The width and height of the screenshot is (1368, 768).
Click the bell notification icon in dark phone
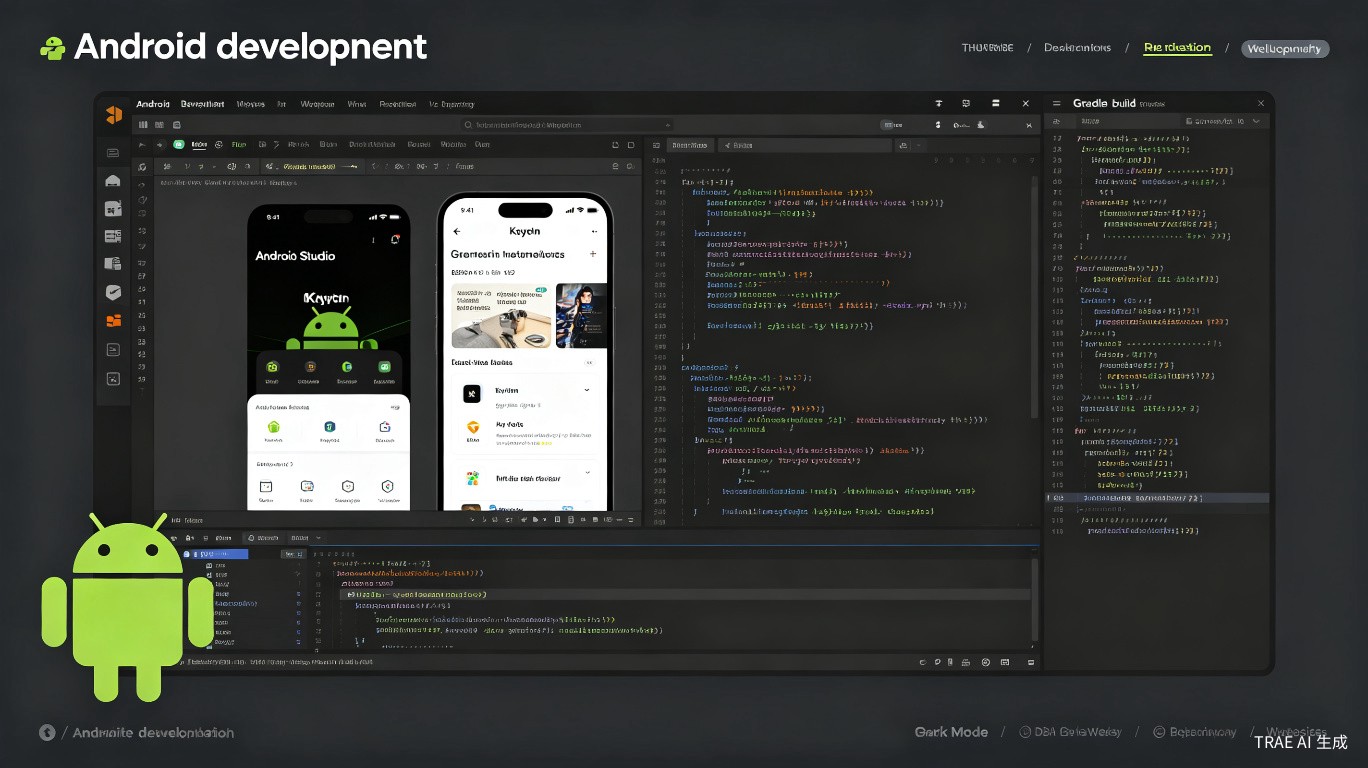click(x=396, y=239)
